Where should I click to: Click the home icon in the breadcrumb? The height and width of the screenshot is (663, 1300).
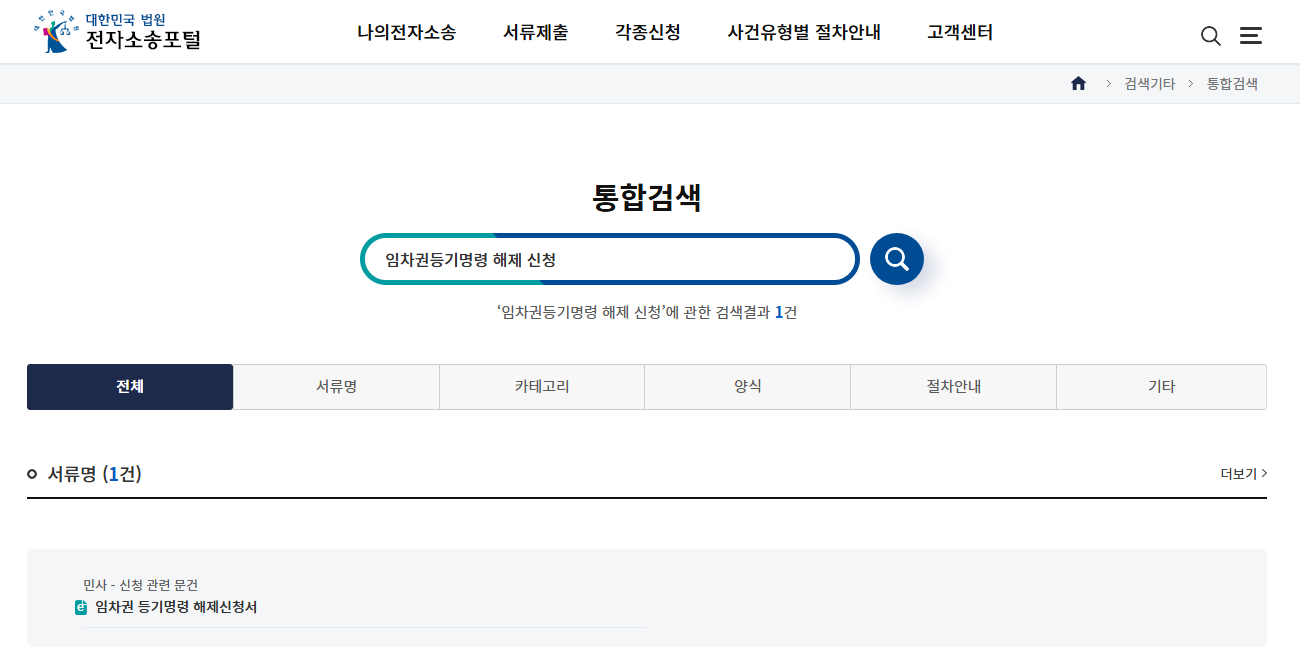[x=1078, y=83]
